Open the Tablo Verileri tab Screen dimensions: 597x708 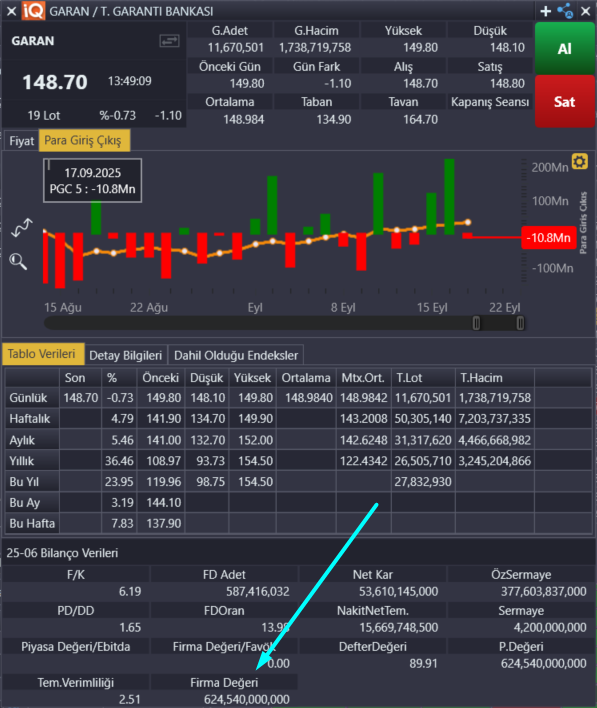pyautogui.click(x=42, y=354)
